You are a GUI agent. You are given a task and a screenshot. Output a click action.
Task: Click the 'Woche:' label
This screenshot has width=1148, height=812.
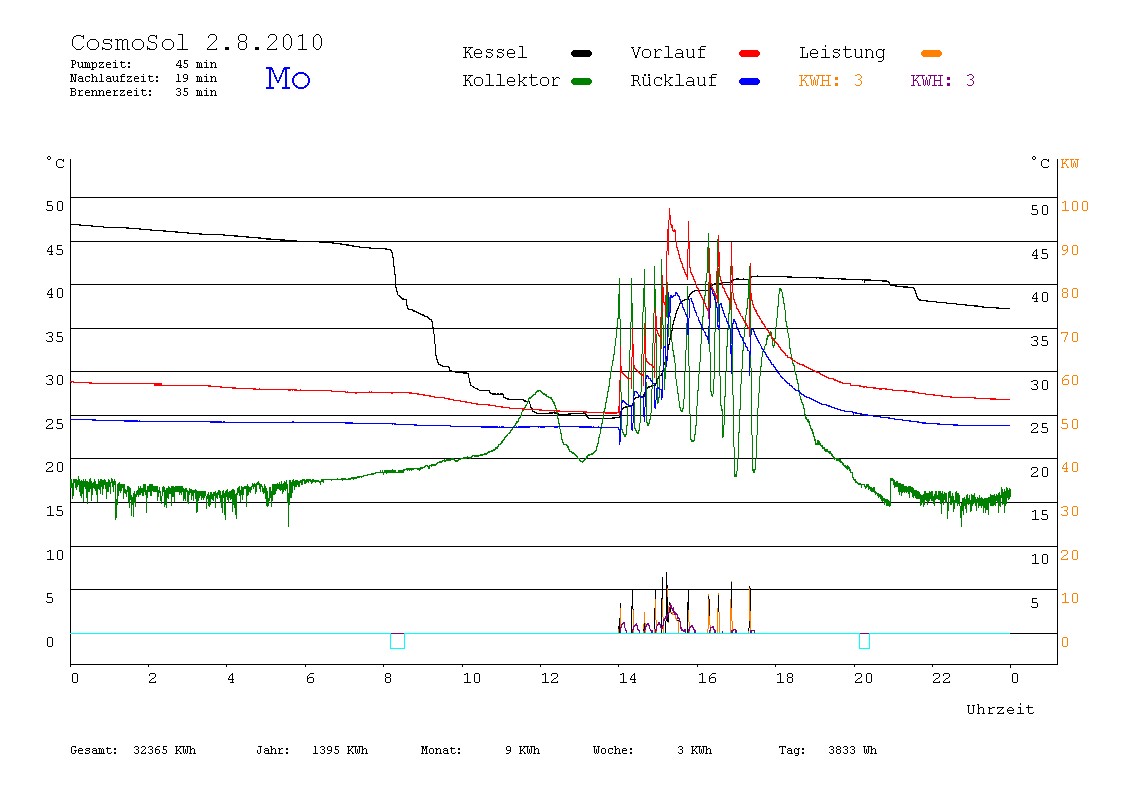click(x=613, y=750)
